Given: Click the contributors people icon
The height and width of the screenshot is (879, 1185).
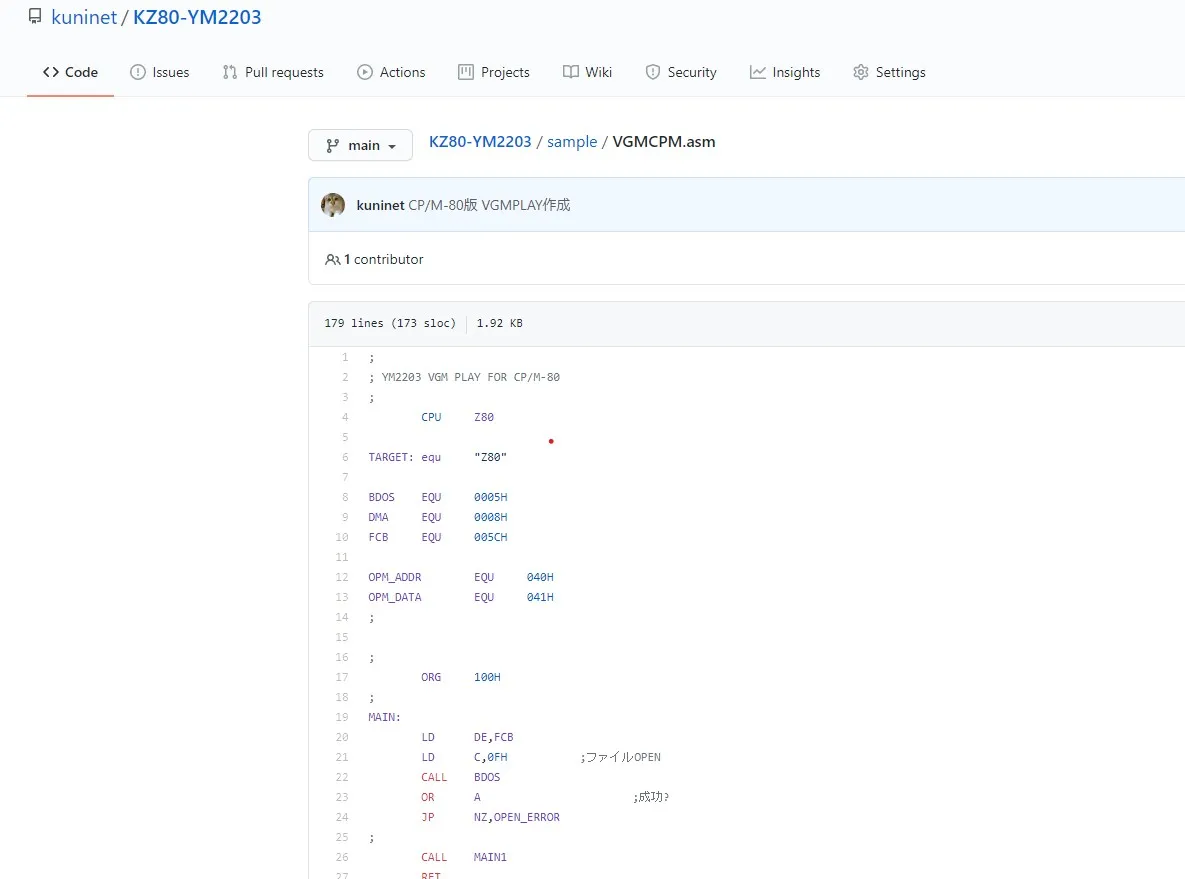Looking at the screenshot, I should [333, 260].
